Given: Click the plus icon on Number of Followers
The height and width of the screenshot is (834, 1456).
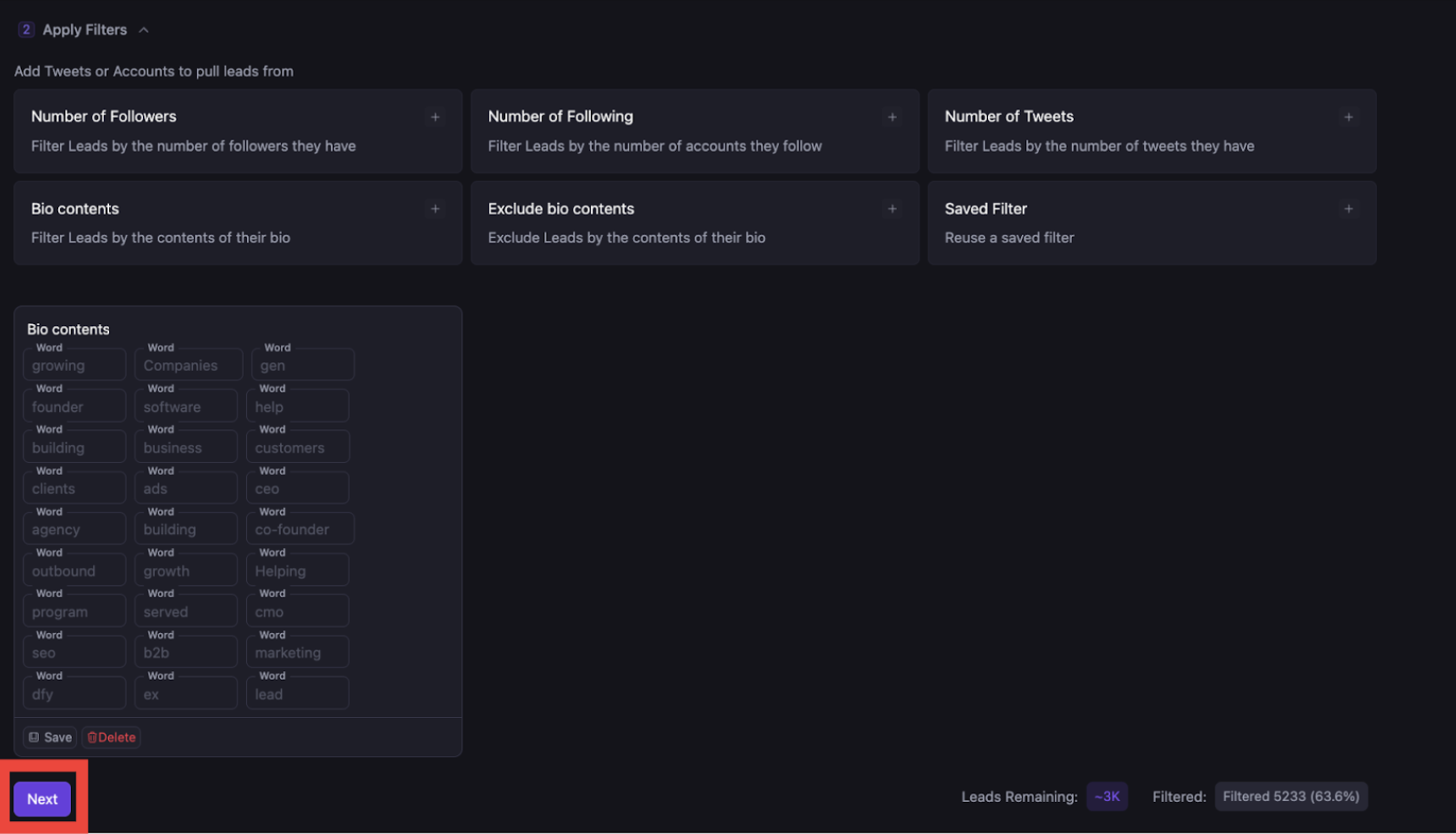Looking at the screenshot, I should (435, 117).
